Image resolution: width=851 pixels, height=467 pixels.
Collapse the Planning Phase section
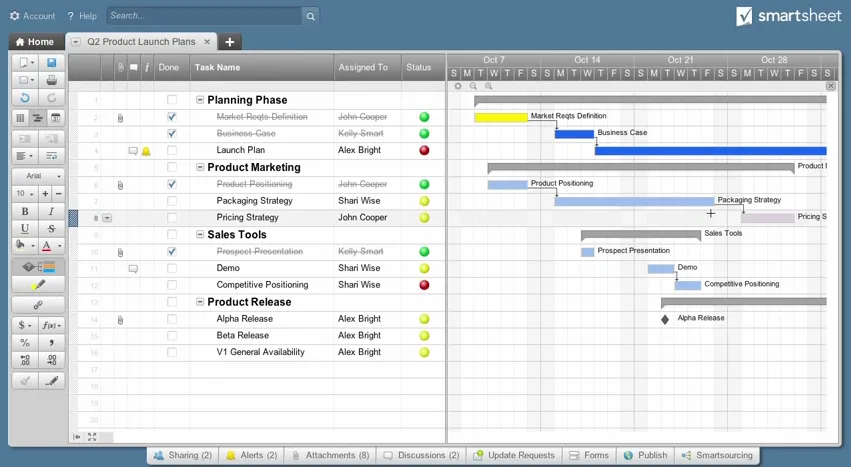(200, 100)
